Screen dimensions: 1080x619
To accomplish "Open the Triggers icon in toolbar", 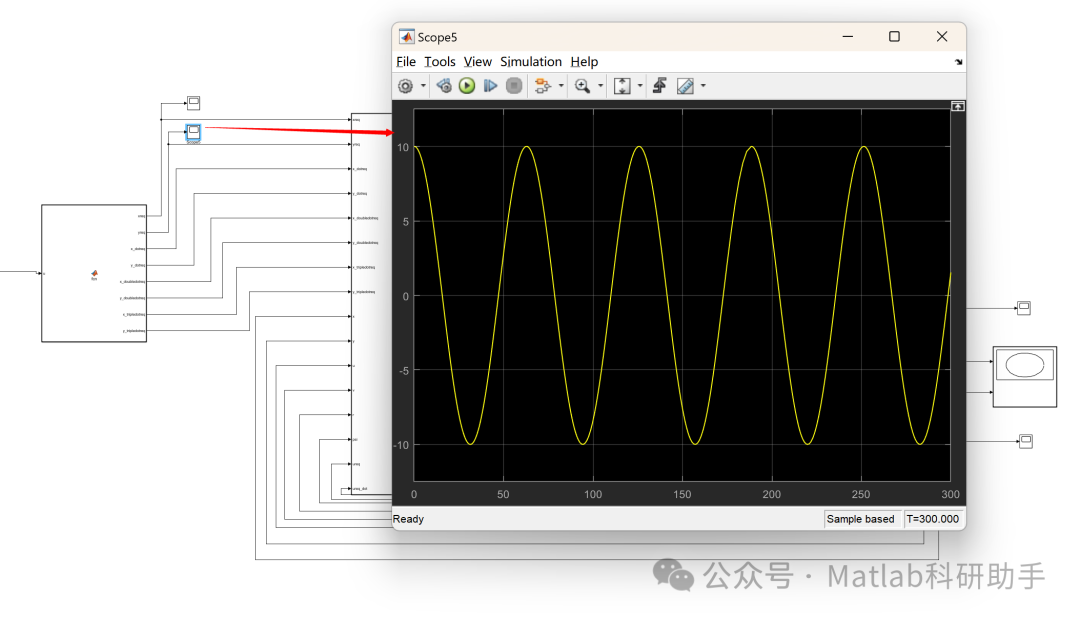I will pos(660,86).
